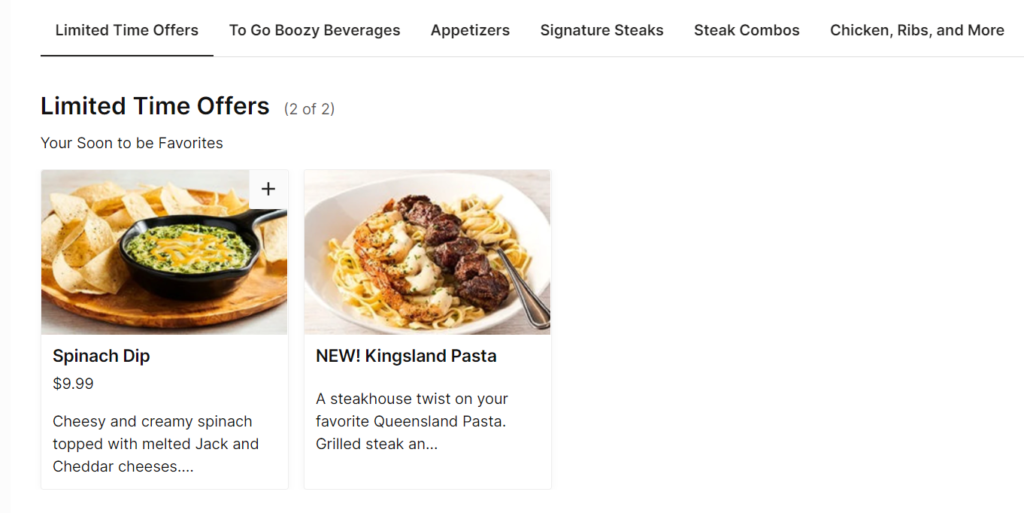The width and height of the screenshot is (1024, 513).
Task: Switch to the To Go Boozy Beverages tab
Action: tap(314, 30)
